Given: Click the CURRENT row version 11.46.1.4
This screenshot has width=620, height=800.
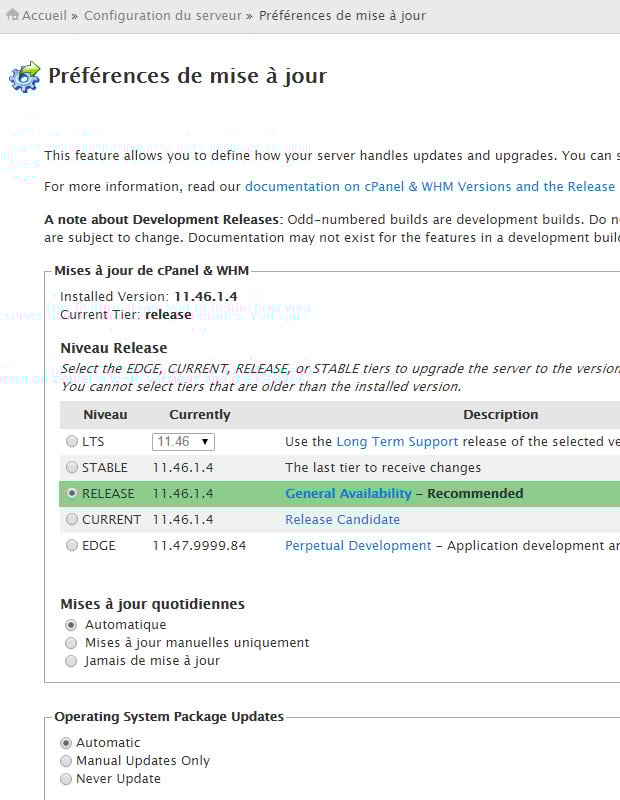Looking at the screenshot, I should tap(183, 520).
